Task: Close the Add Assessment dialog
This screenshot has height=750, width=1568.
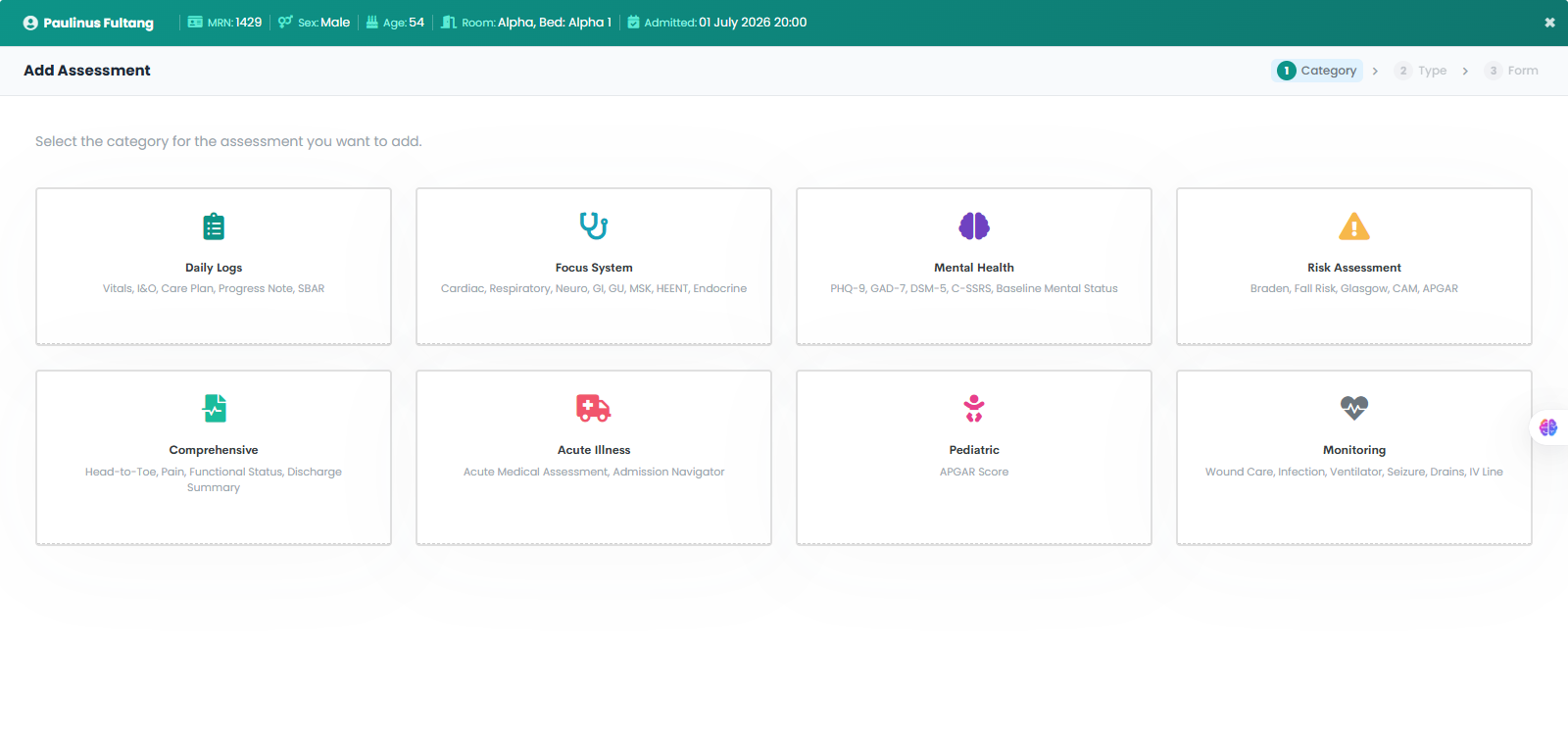Action: pyautogui.click(x=1549, y=23)
